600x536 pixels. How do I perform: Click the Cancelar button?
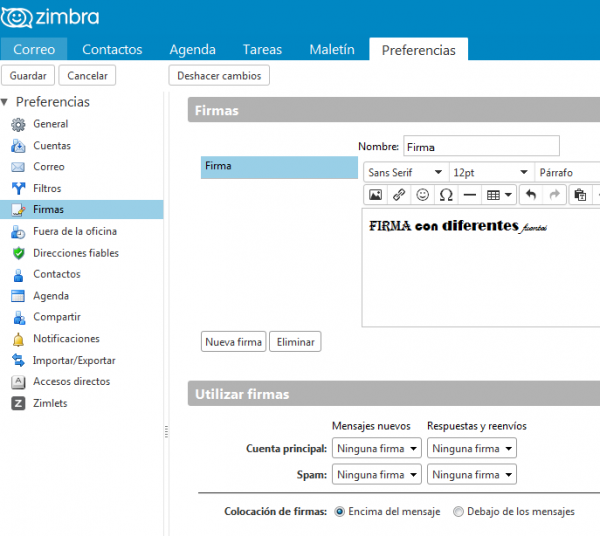coord(87,75)
